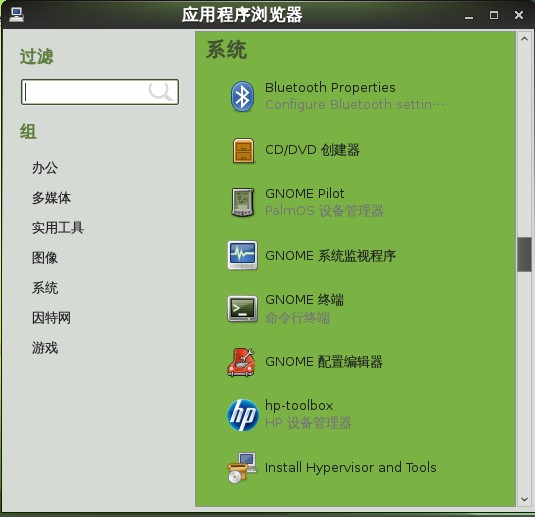Click the magnifier icon in filter box
535x517 pixels.
[160, 91]
